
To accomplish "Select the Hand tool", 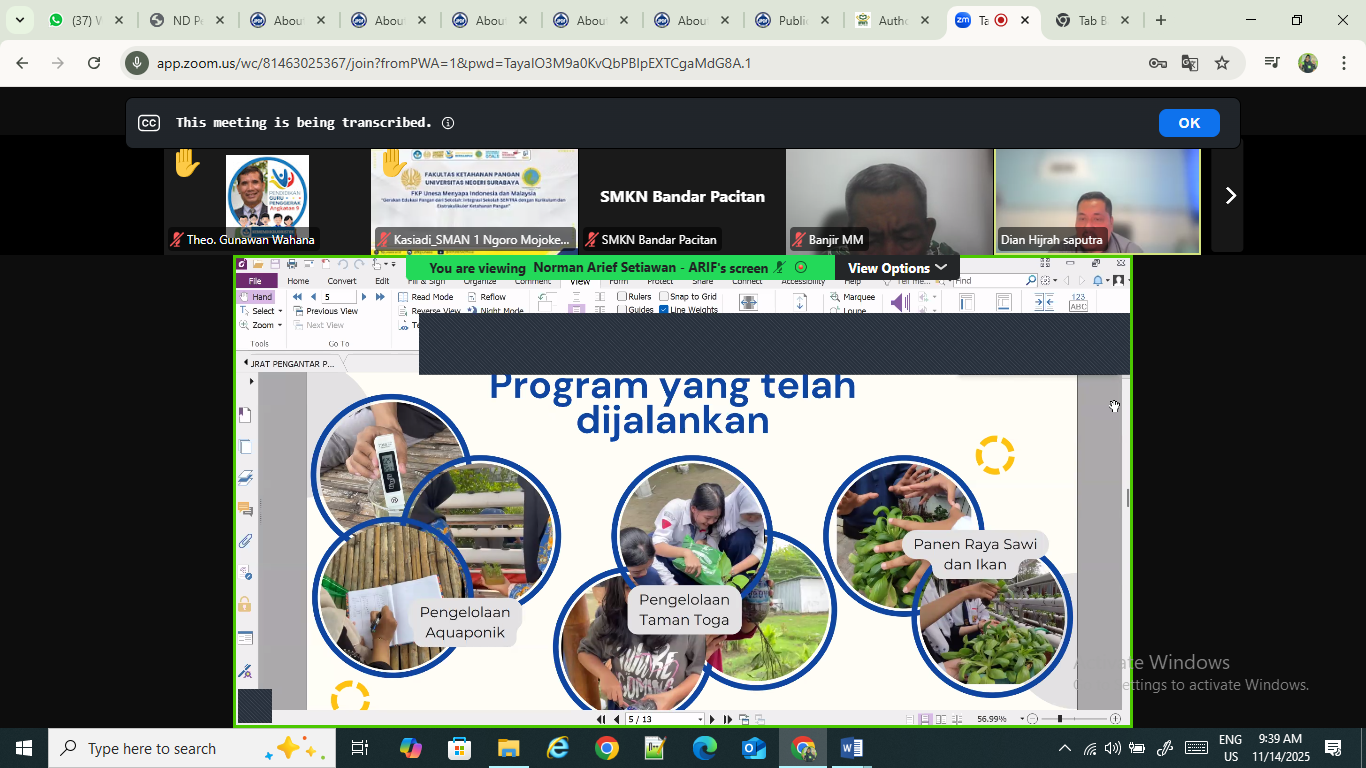I will pyautogui.click(x=256, y=297).
